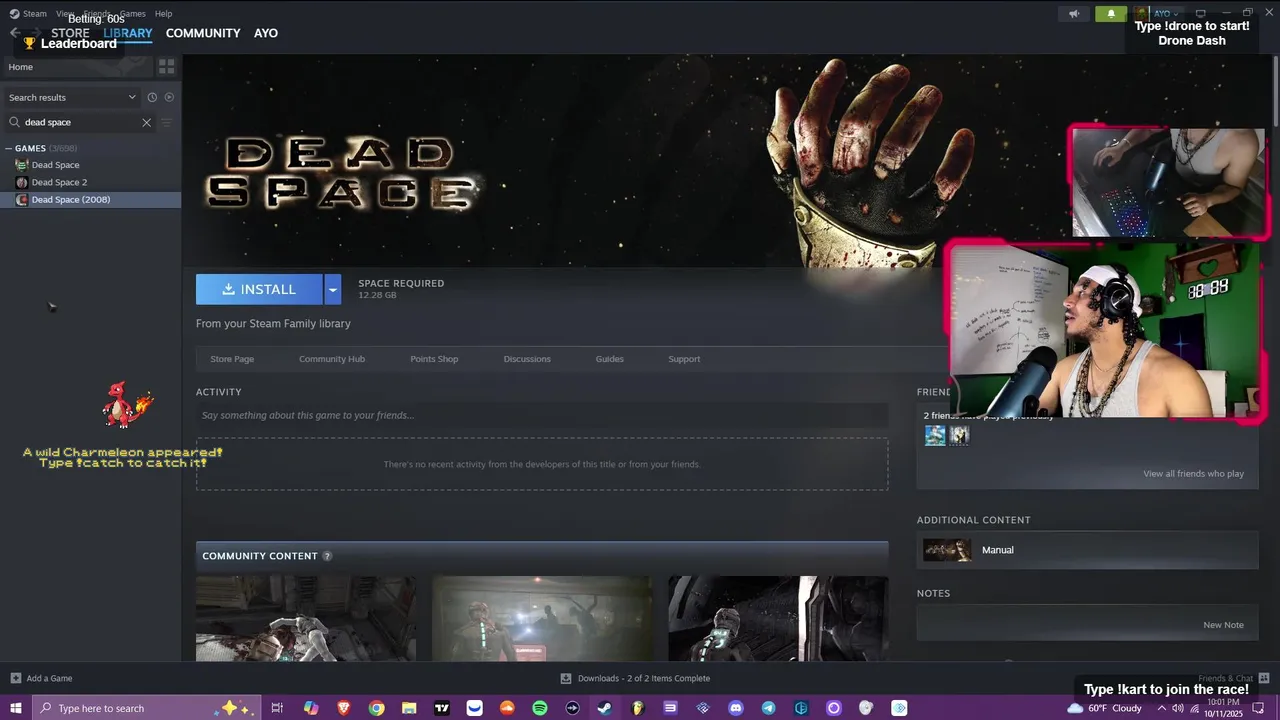Open the install options dropdown arrow
The image size is (1280, 720).
coord(332,289)
